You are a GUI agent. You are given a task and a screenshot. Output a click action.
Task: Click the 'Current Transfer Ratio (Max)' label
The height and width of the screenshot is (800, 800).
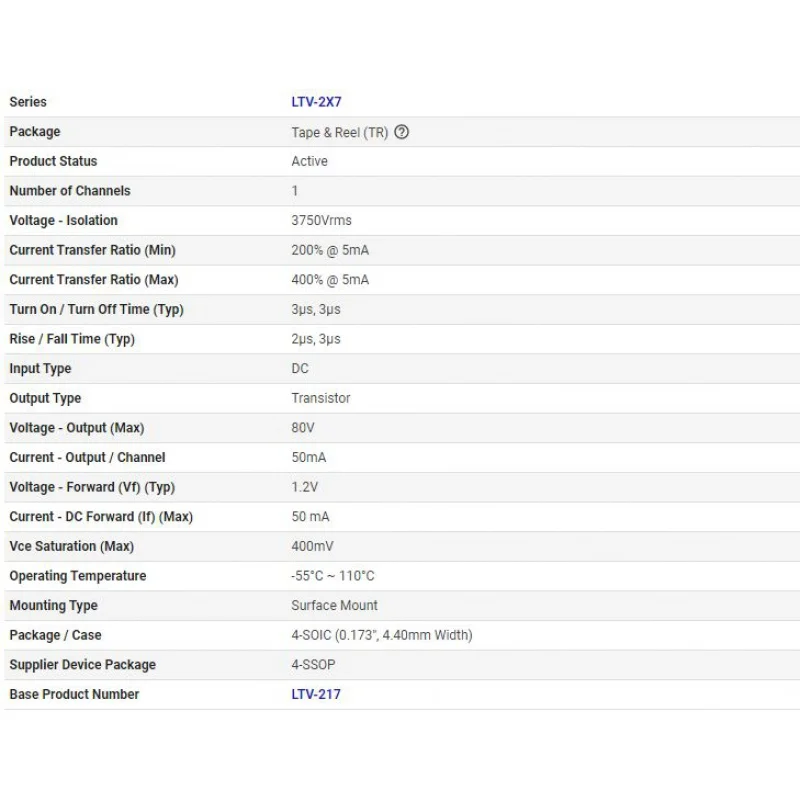point(94,280)
